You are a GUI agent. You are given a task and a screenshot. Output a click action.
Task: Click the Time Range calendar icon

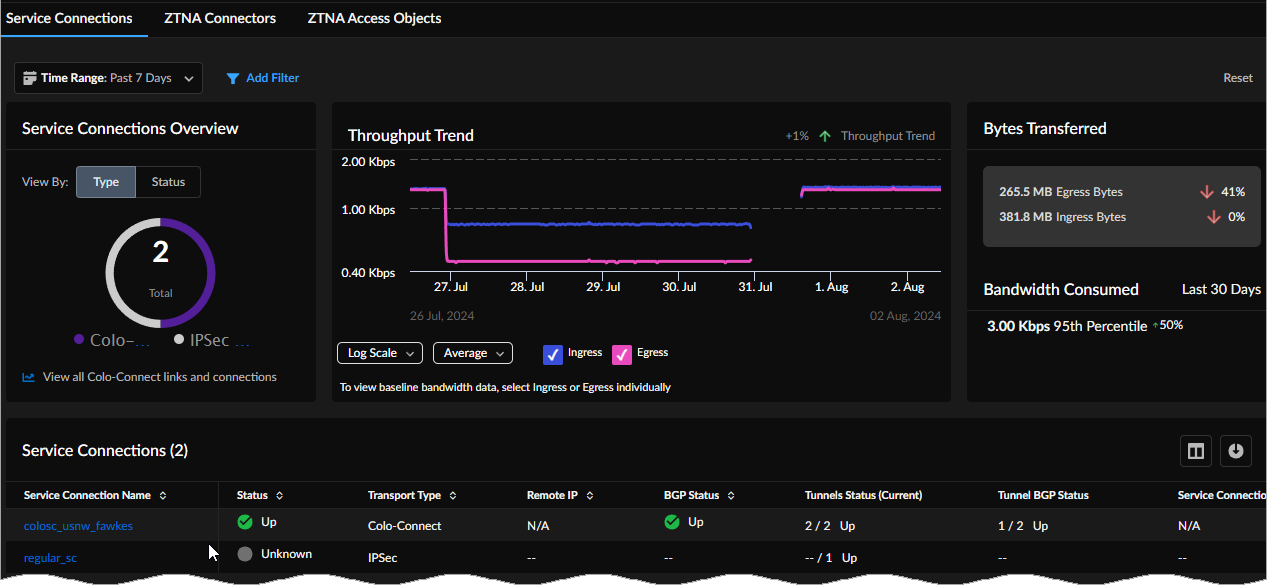coord(30,78)
